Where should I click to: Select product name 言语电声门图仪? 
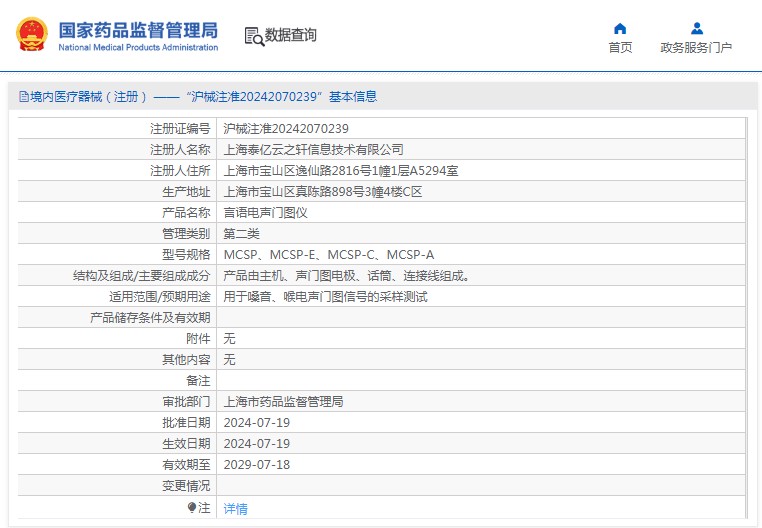coord(265,212)
